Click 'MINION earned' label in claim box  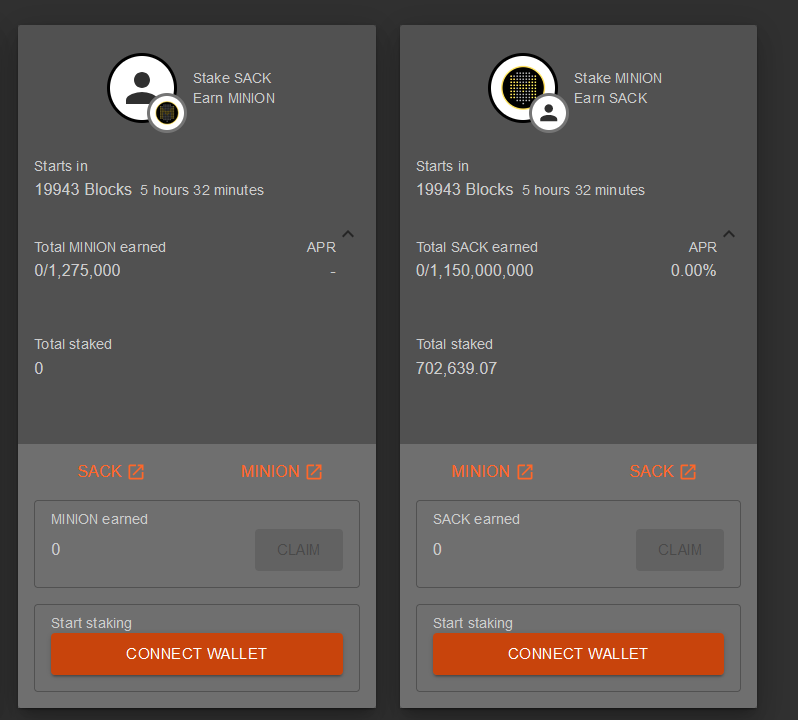coord(99,520)
